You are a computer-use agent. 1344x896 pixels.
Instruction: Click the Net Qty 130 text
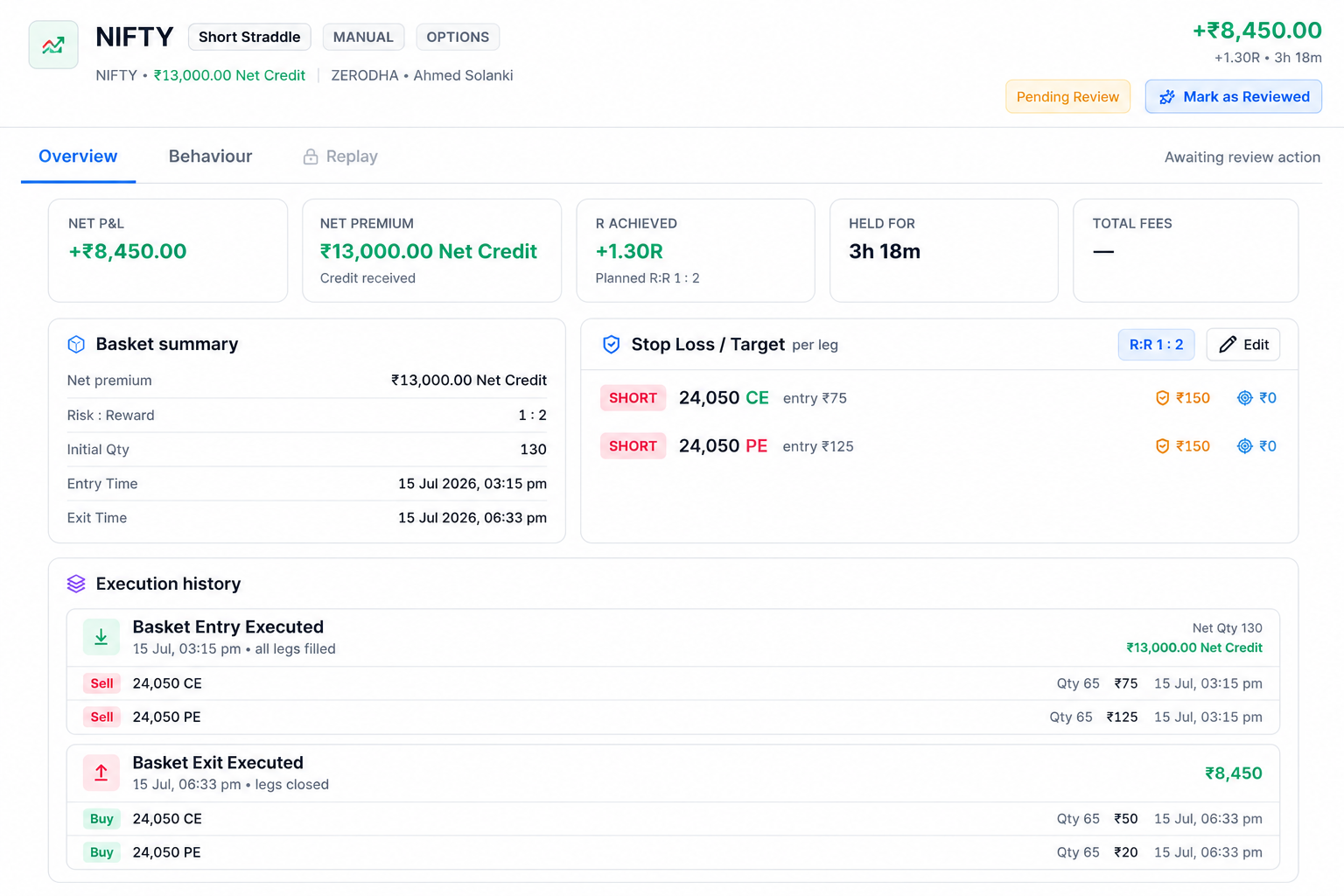(1228, 628)
